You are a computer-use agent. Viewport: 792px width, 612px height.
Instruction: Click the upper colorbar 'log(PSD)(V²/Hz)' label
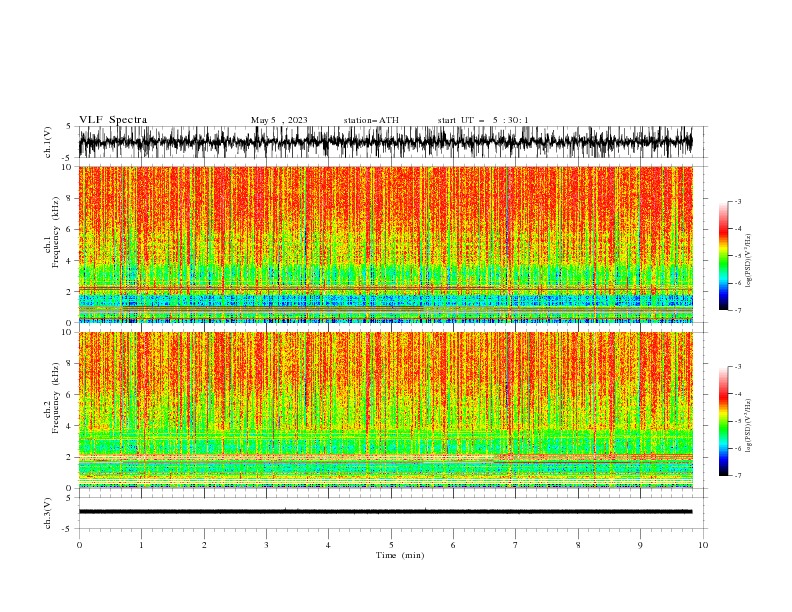[x=748, y=261]
